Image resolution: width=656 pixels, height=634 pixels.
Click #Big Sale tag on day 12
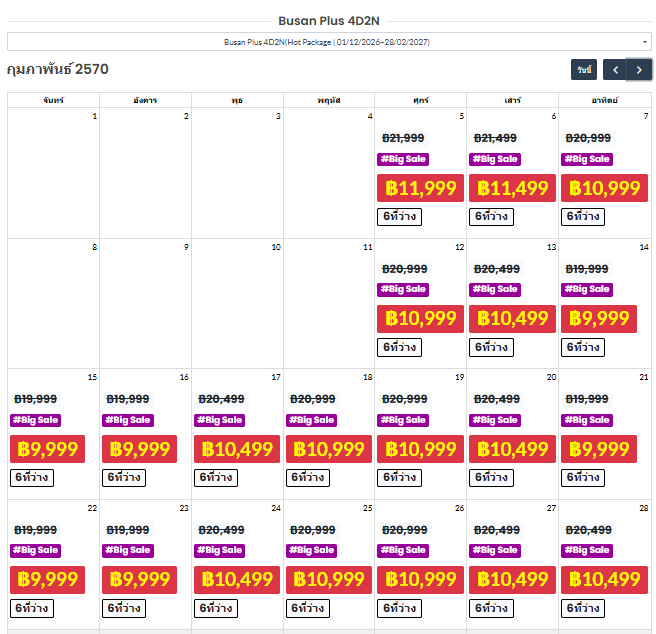(x=403, y=290)
